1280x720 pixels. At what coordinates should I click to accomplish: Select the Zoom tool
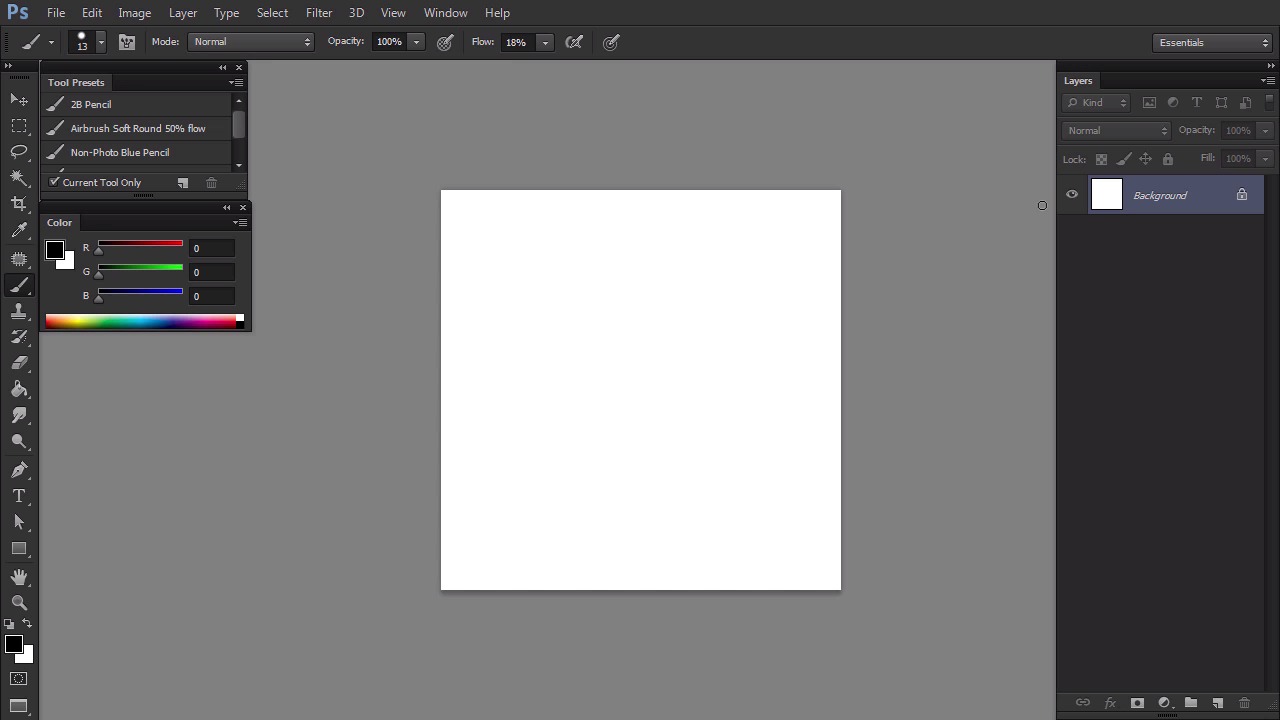(x=19, y=603)
